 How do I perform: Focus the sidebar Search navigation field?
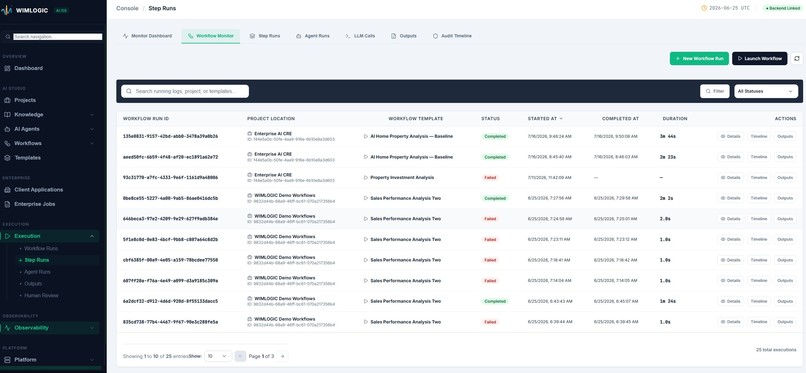coord(58,37)
